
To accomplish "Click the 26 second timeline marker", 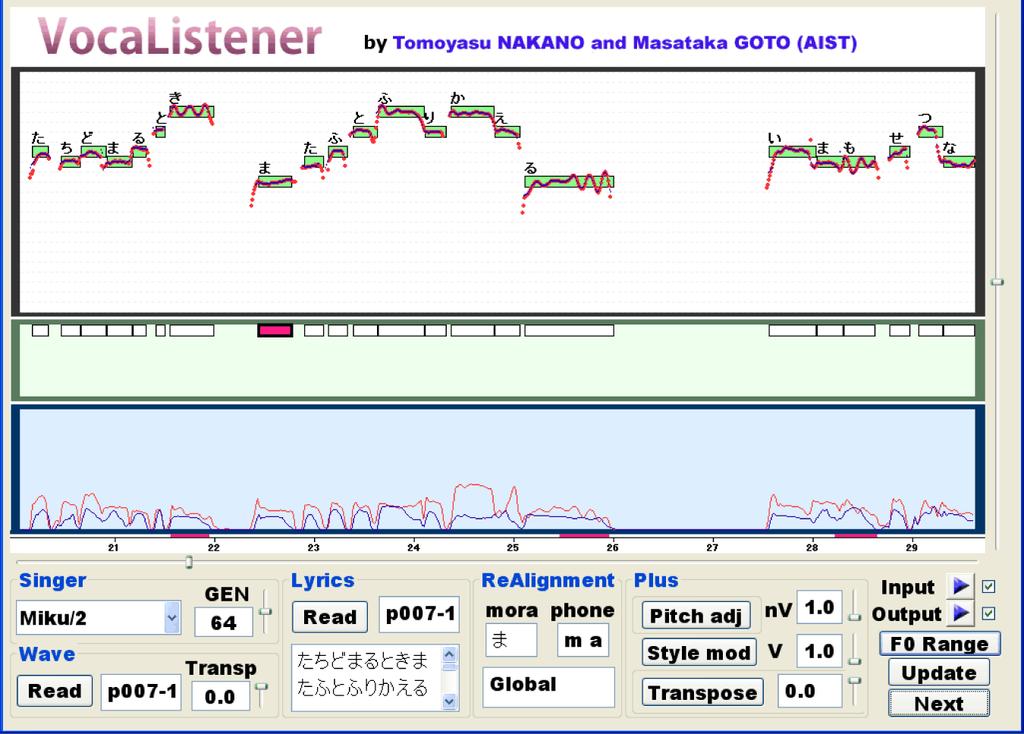I will 612,548.
